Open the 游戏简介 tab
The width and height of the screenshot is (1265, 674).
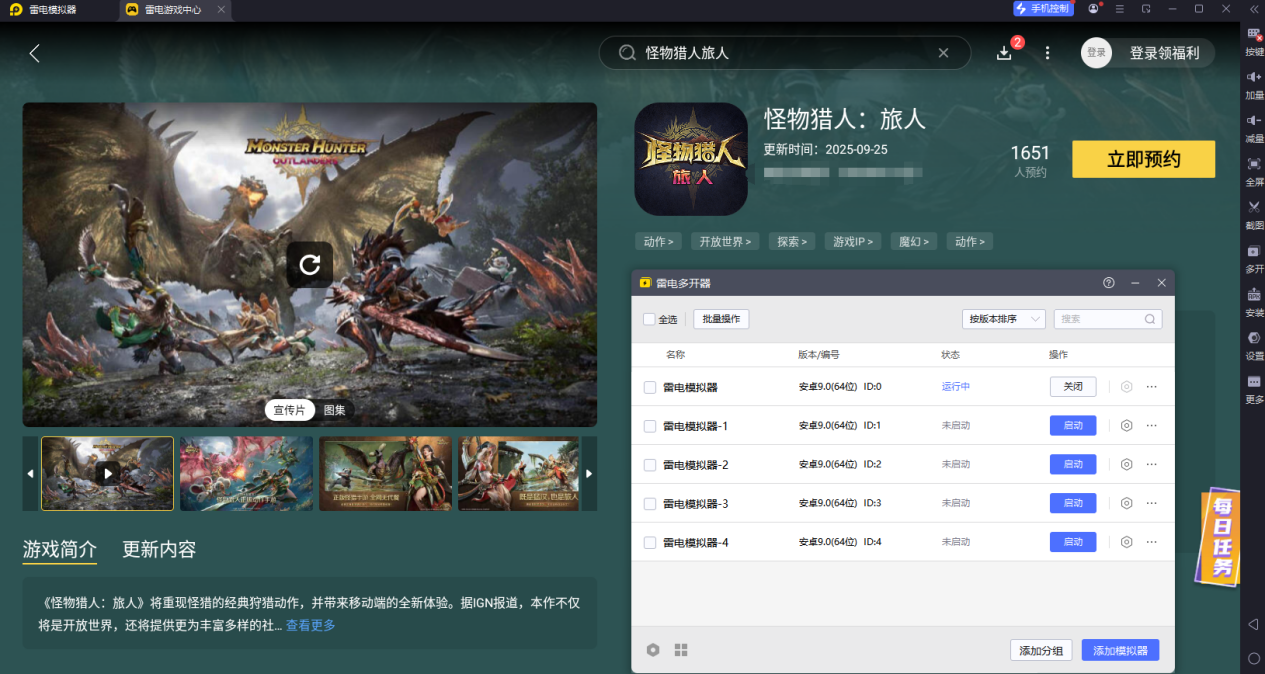60,549
